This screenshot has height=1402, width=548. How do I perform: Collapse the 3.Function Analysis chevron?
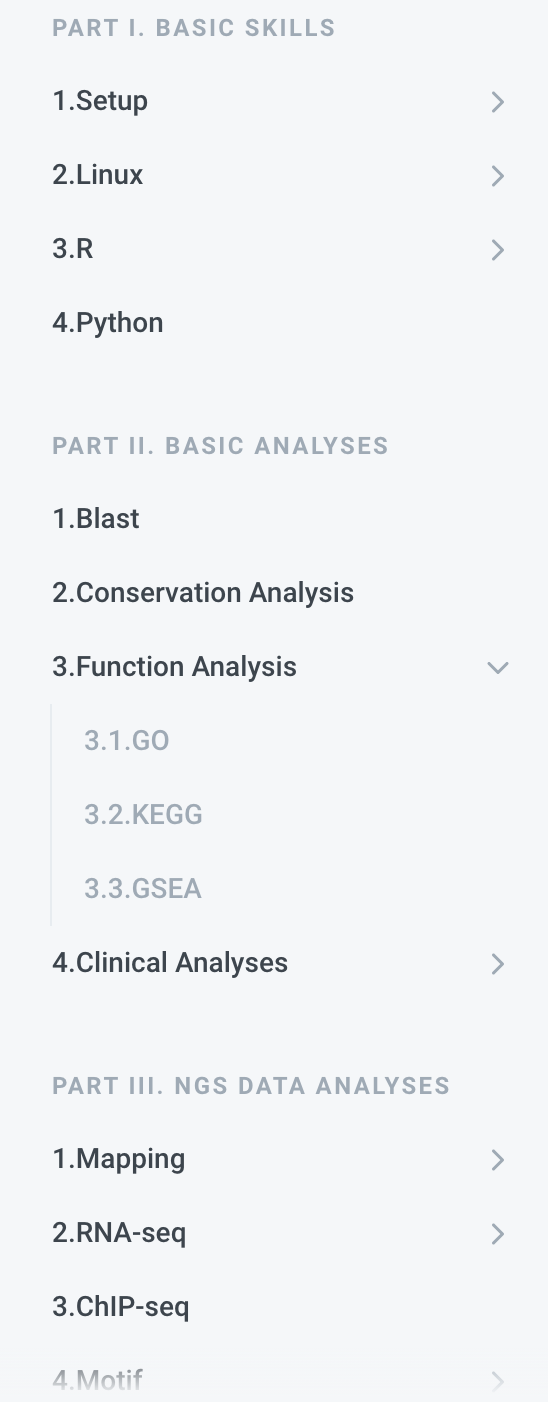pyautogui.click(x=497, y=667)
